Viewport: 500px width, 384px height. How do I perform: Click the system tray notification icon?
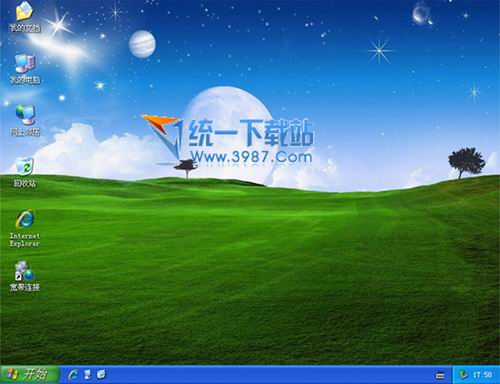pos(463,375)
